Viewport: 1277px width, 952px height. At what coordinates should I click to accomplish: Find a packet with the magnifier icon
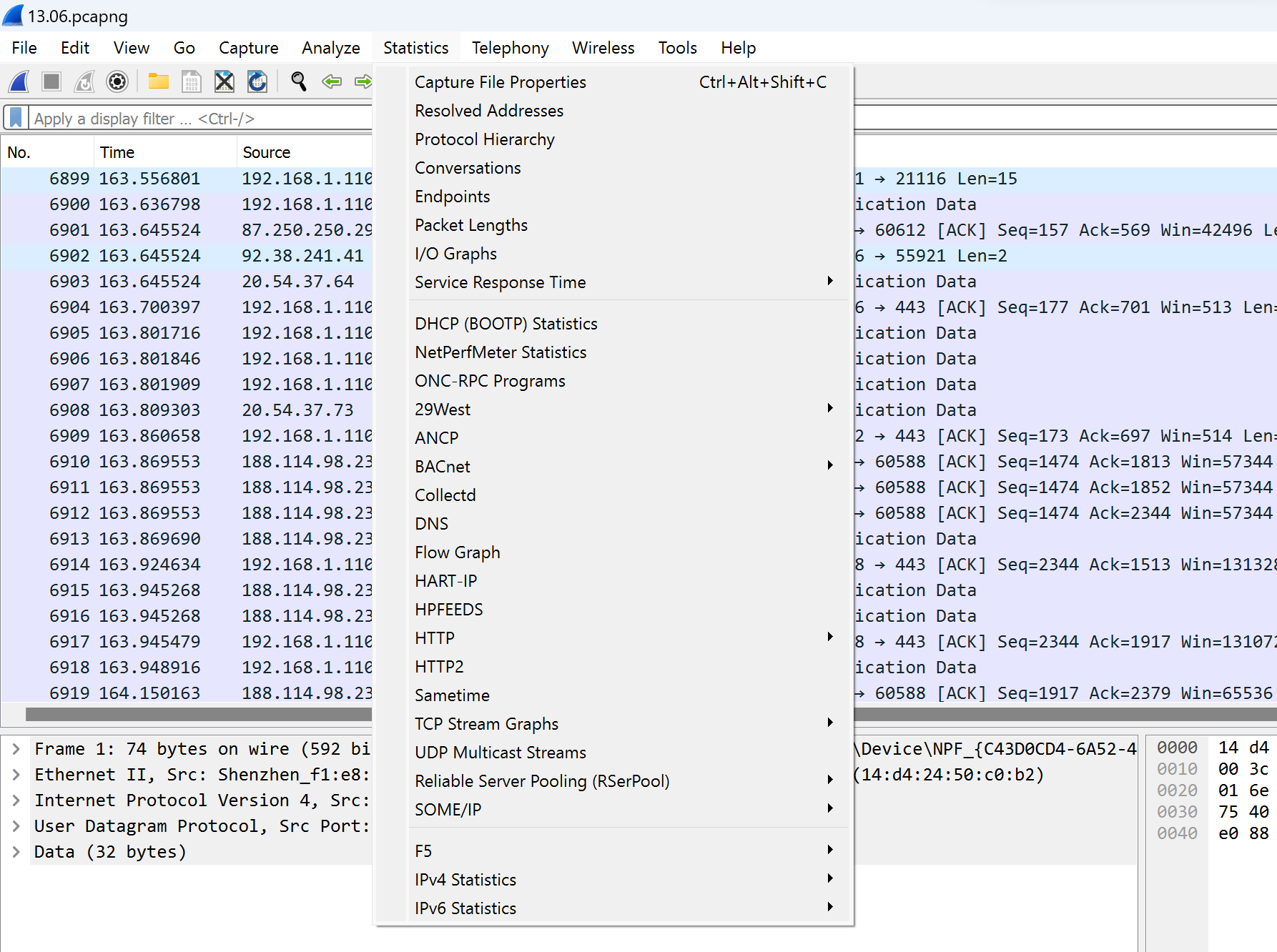[299, 81]
